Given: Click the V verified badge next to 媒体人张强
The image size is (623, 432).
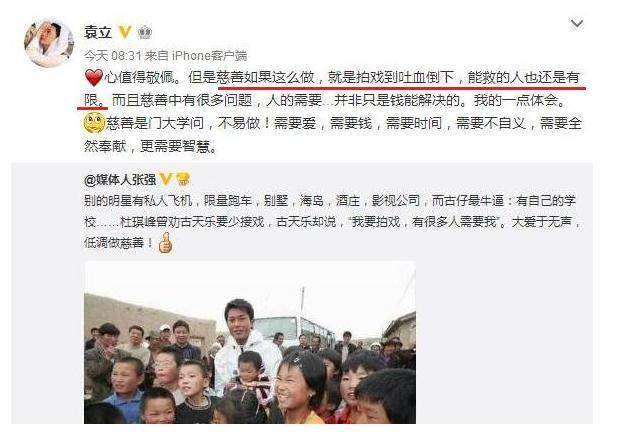Looking at the screenshot, I should [166, 179].
